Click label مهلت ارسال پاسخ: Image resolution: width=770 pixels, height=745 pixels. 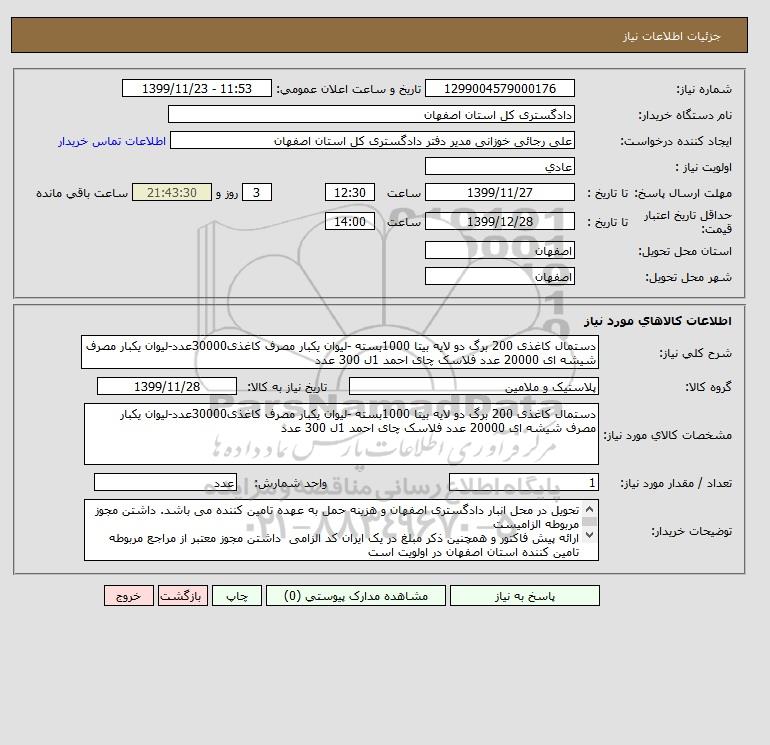683,193
